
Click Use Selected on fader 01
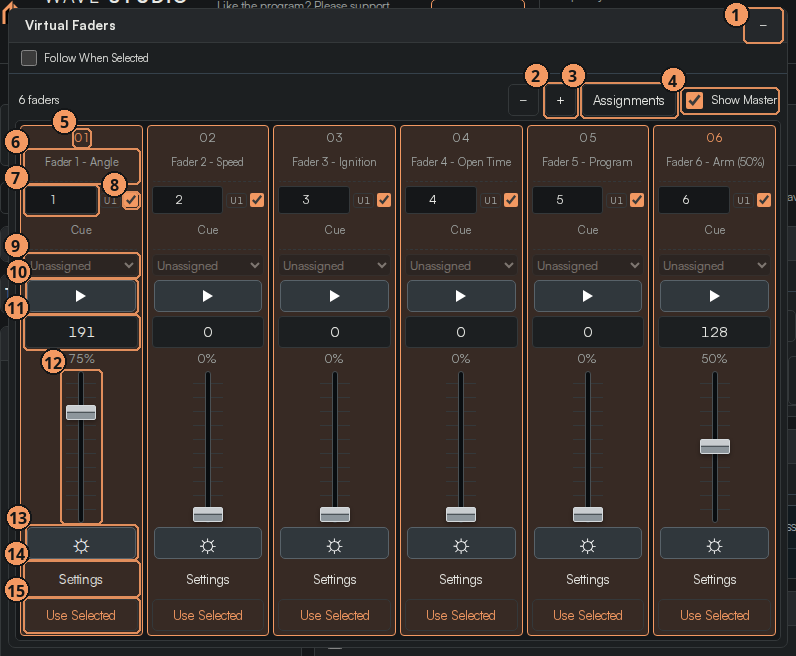click(81, 615)
